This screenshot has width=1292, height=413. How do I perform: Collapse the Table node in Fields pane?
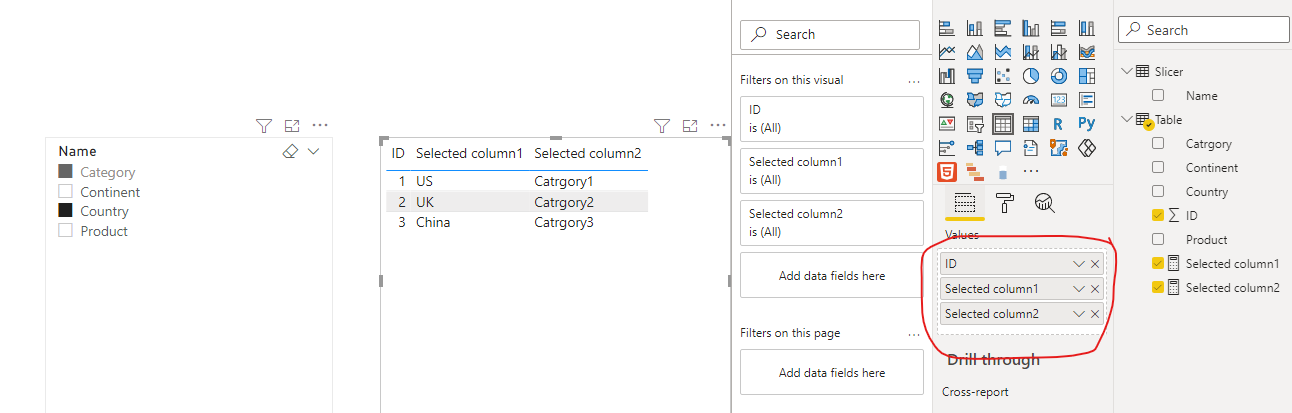(1127, 119)
